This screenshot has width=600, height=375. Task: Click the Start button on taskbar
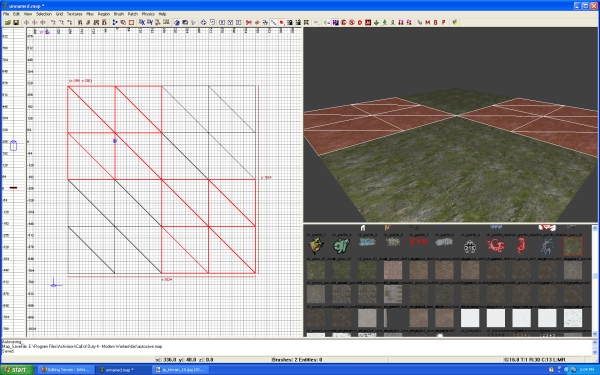(17, 370)
